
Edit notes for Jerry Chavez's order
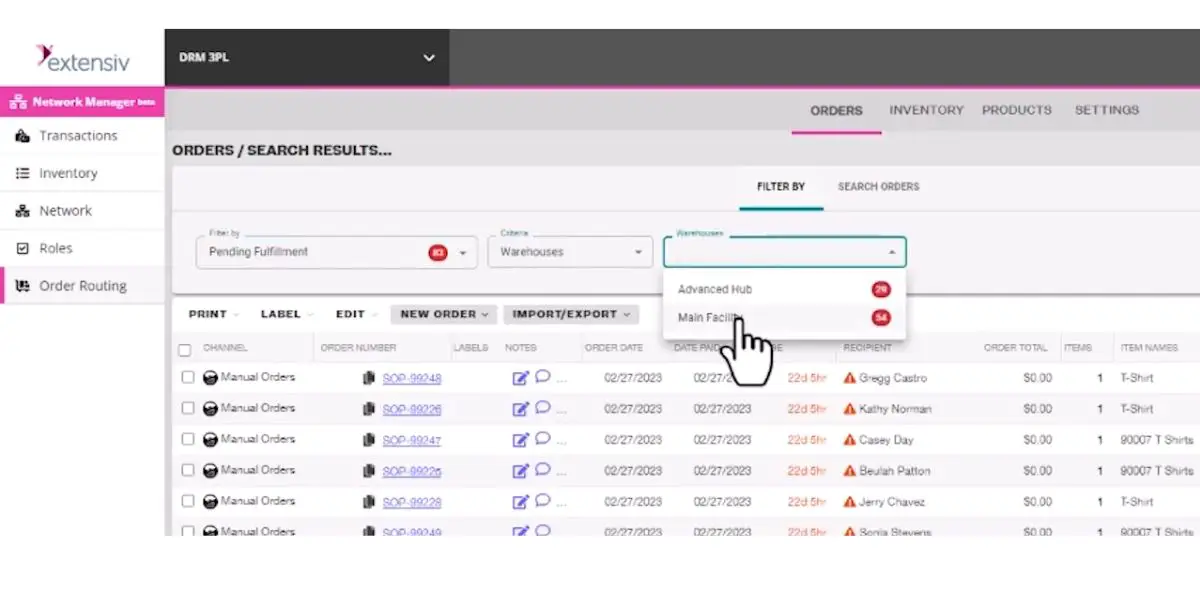pos(520,502)
